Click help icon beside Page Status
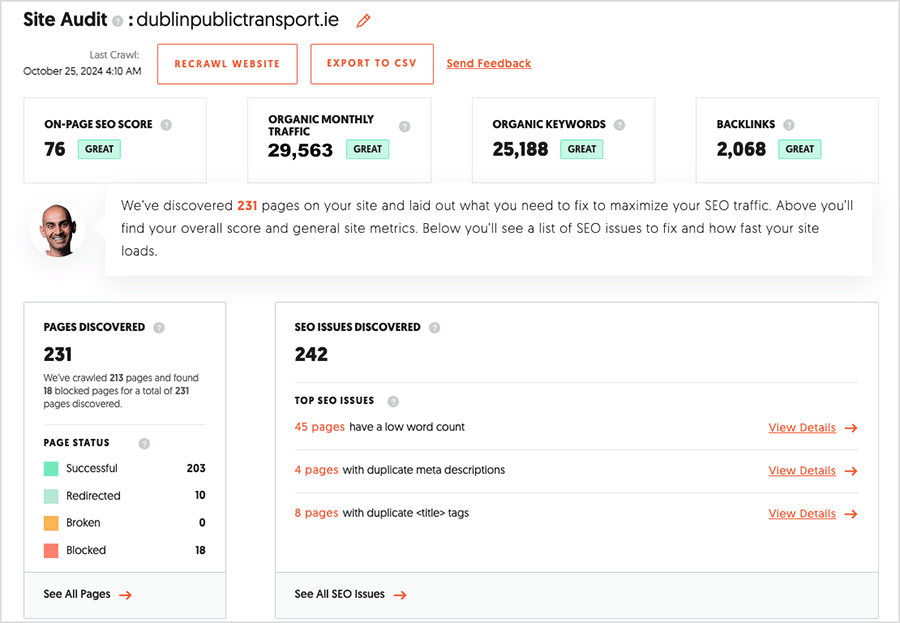Image resolution: width=900 pixels, height=623 pixels. coord(144,443)
